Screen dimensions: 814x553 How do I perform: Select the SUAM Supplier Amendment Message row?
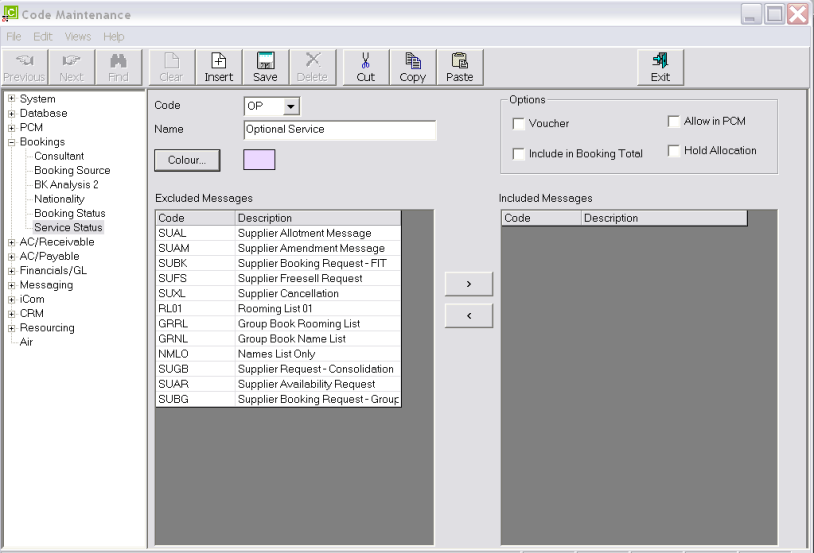pos(278,248)
